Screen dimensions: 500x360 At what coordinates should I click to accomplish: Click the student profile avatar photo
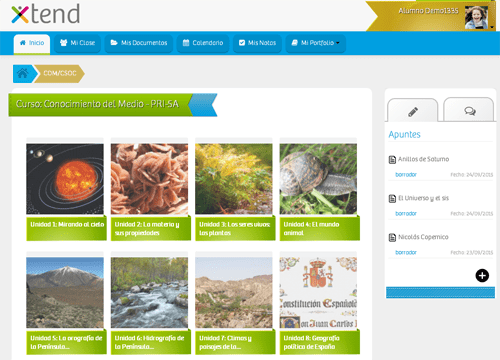(x=476, y=17)
